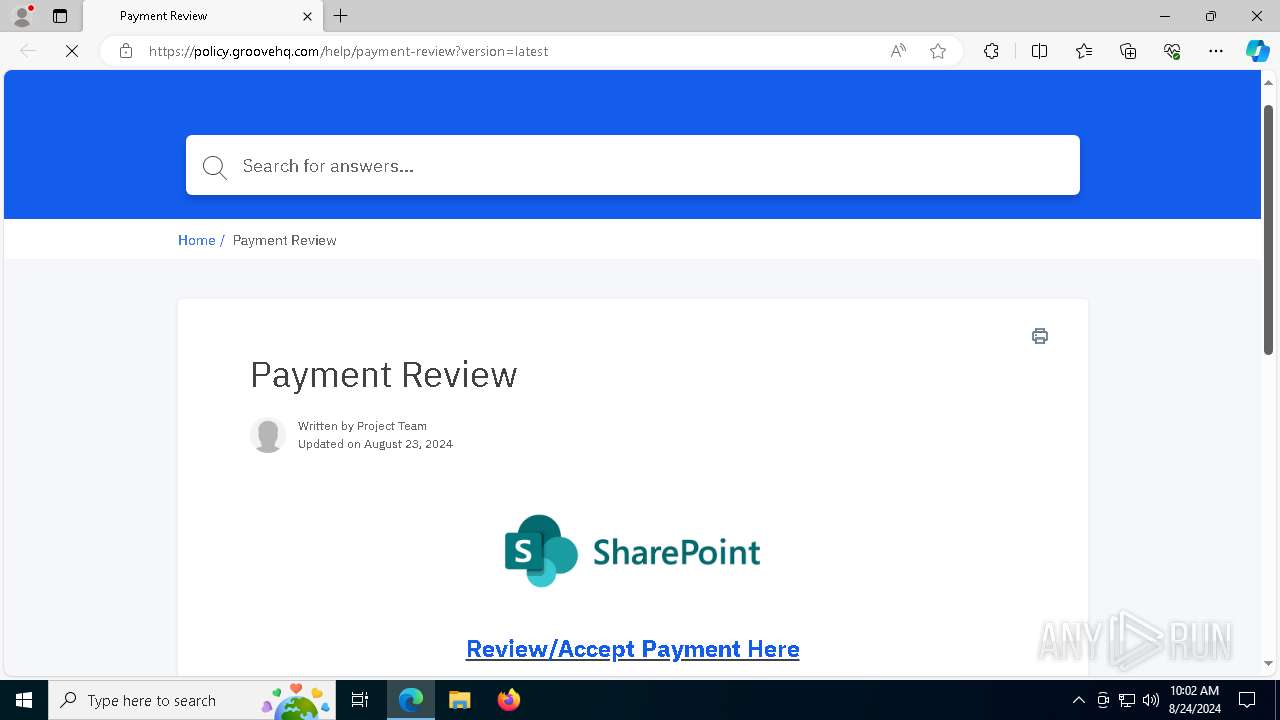Open the Windows Start menu
This screenshot has height=720, width=1280.
[24, 700]
